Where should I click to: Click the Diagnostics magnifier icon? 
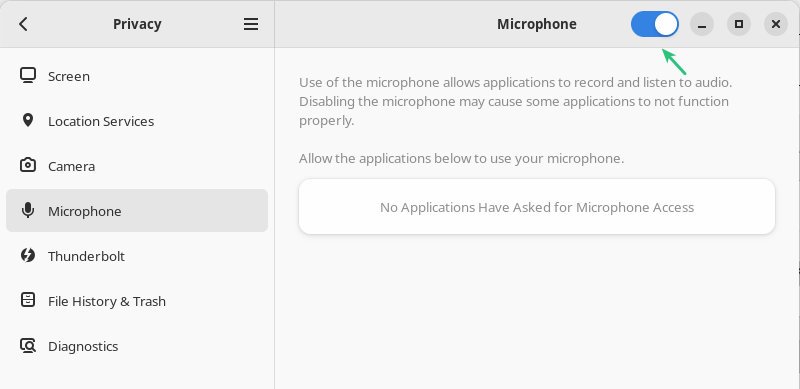[28, 346]
